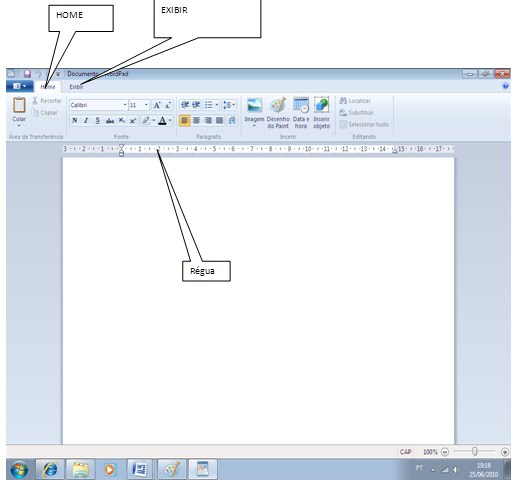Increase font size with the large A
This screenshot has width=519, height=488.
[157, 105]
